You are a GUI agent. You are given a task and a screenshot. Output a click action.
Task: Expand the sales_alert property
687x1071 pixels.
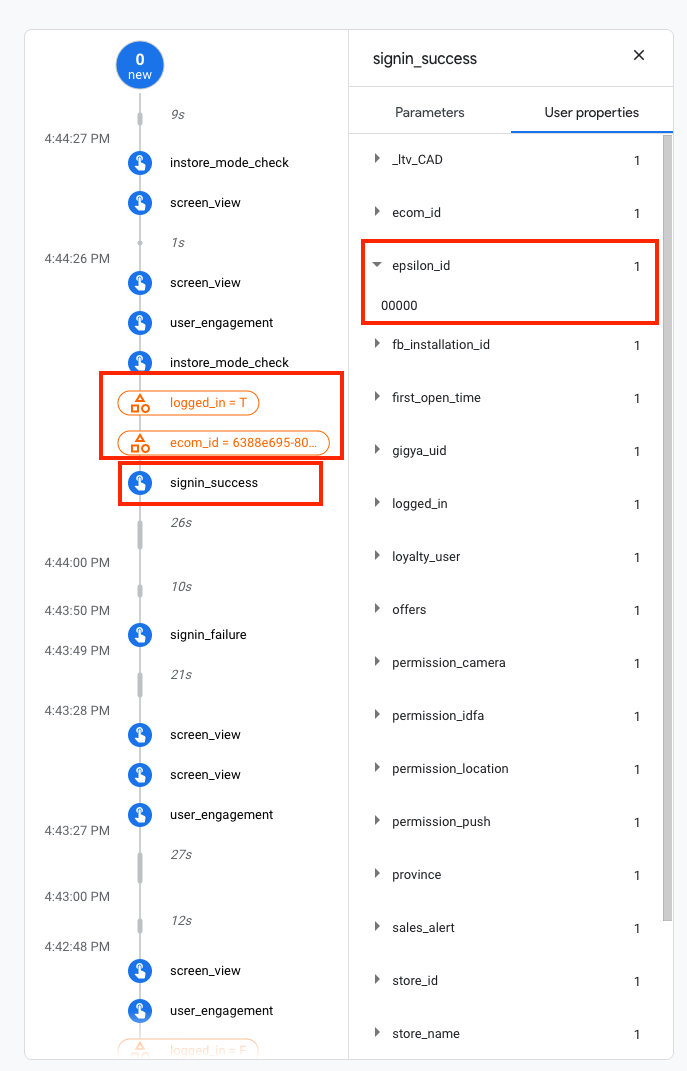(x=377, y=926)
